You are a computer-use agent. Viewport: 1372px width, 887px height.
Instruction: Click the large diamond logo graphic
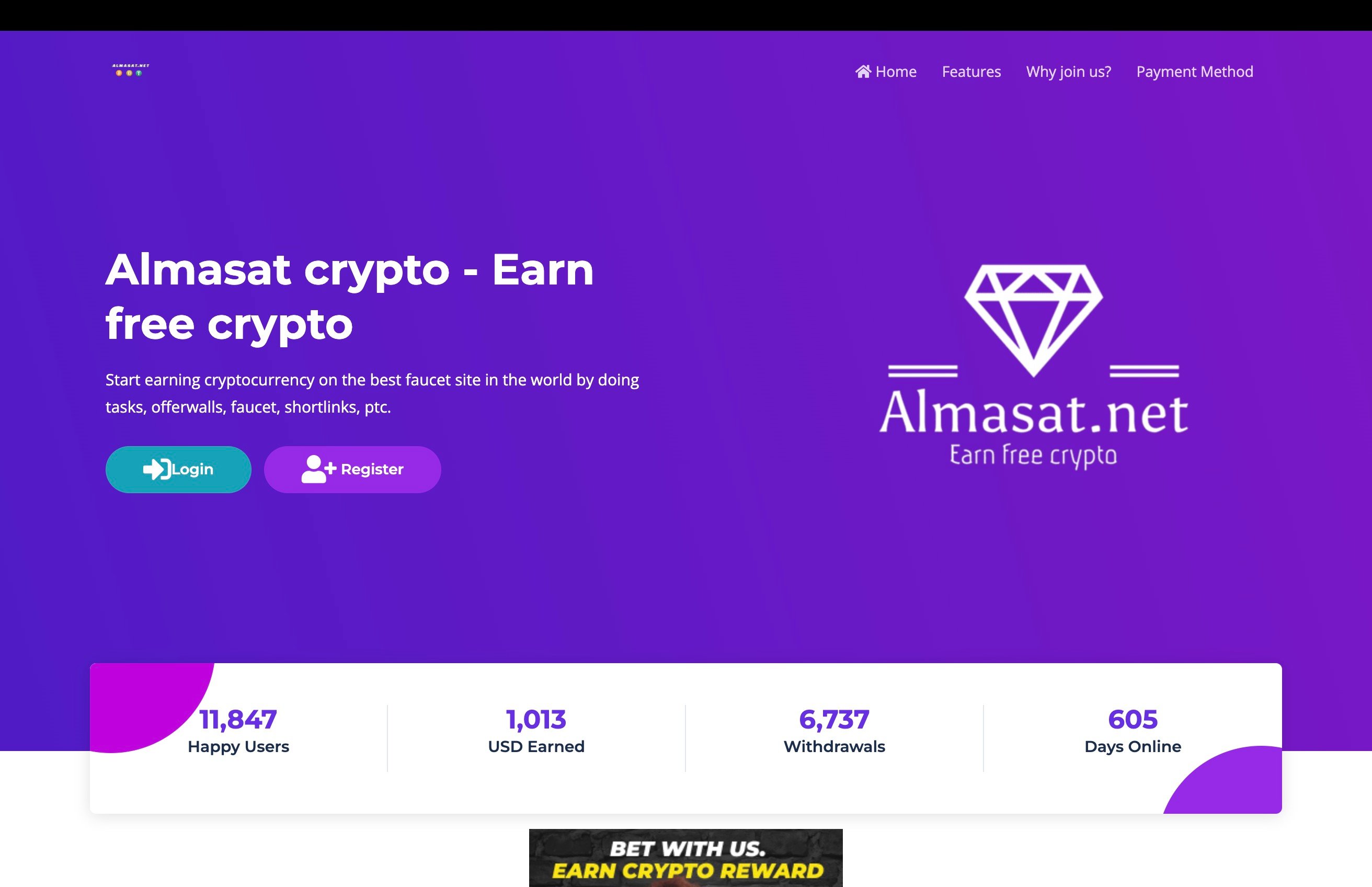click(x=1034, y=320)
